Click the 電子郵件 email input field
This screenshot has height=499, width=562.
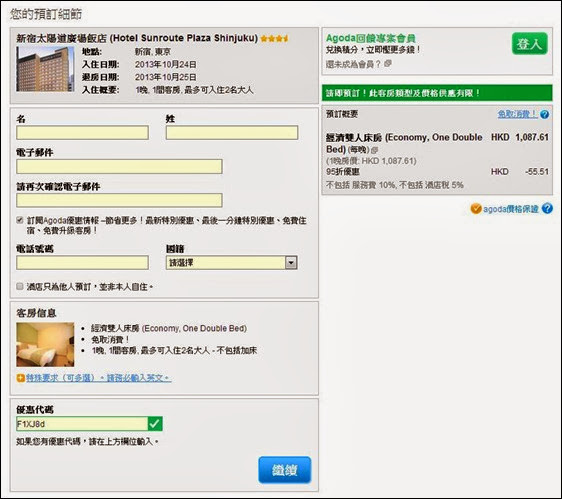click(x=119, y=167)
